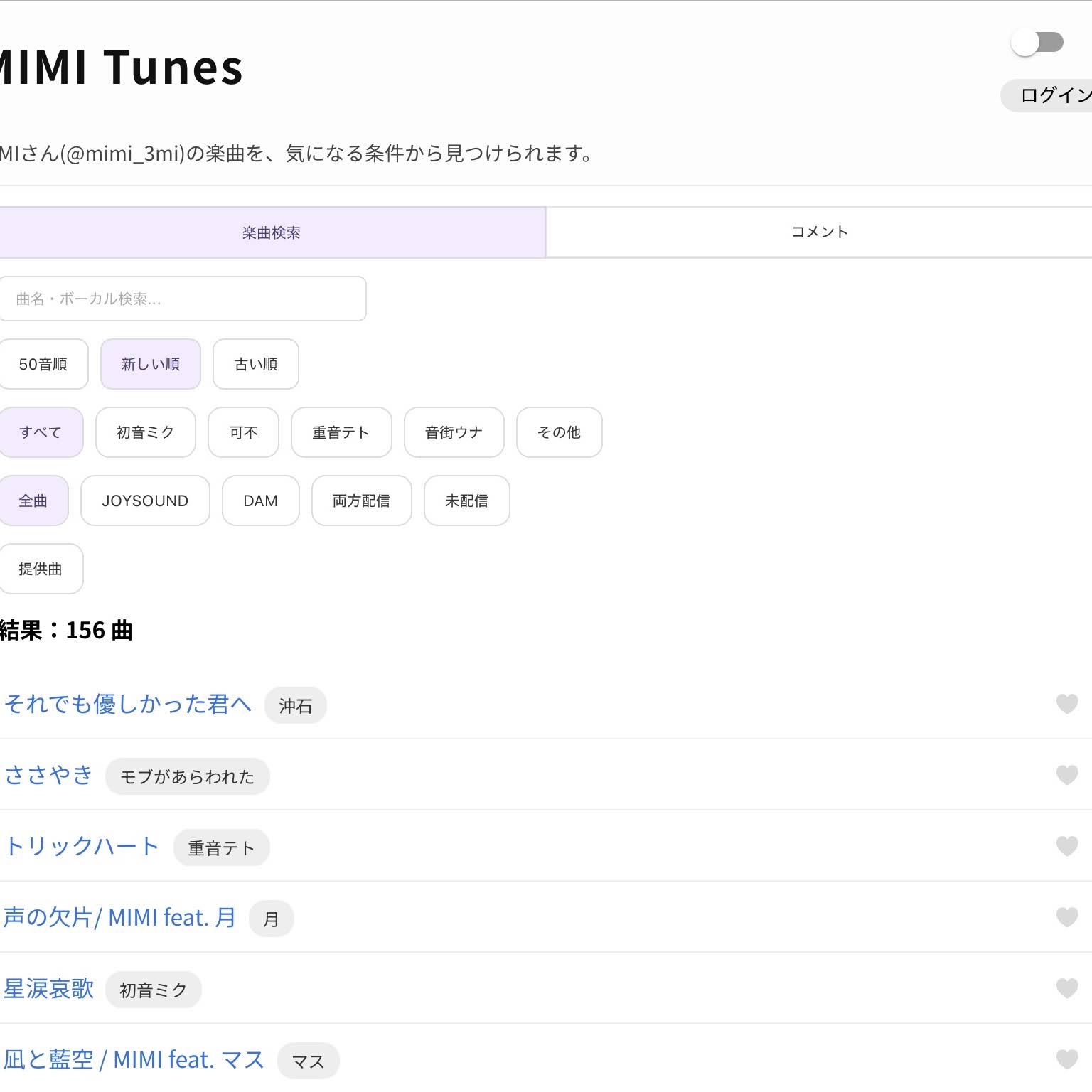This screenshot has height=1092, width=1092.
Task: Click the MIMI Tunes site title
Action: tap(121, 67)
